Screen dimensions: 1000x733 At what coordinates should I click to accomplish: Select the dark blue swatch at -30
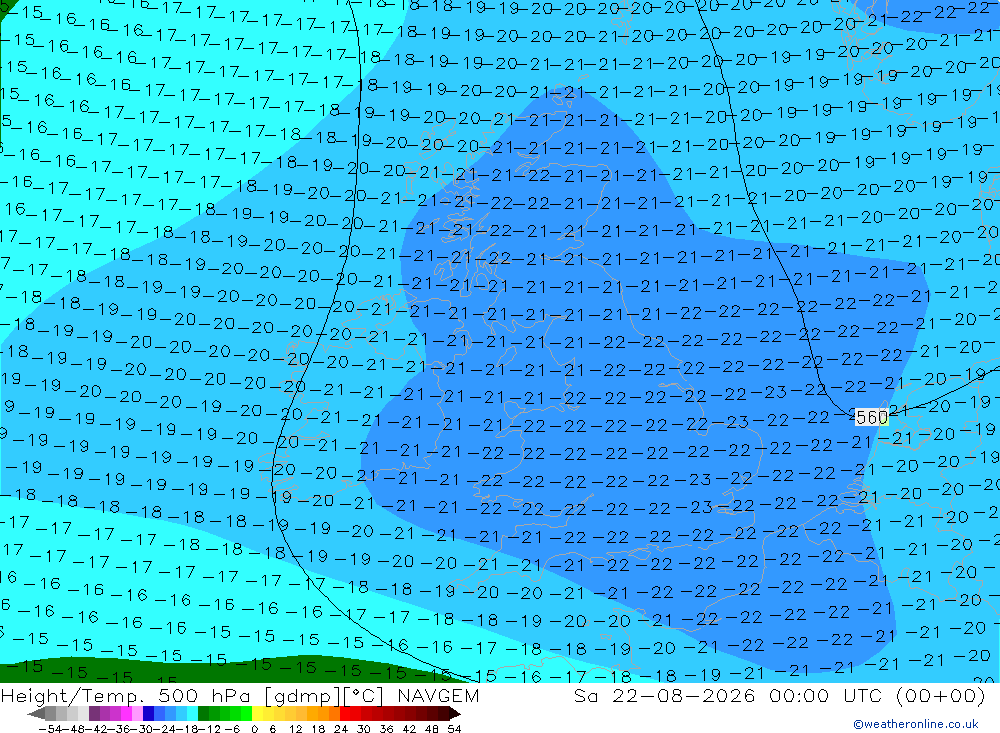point(149,714)
